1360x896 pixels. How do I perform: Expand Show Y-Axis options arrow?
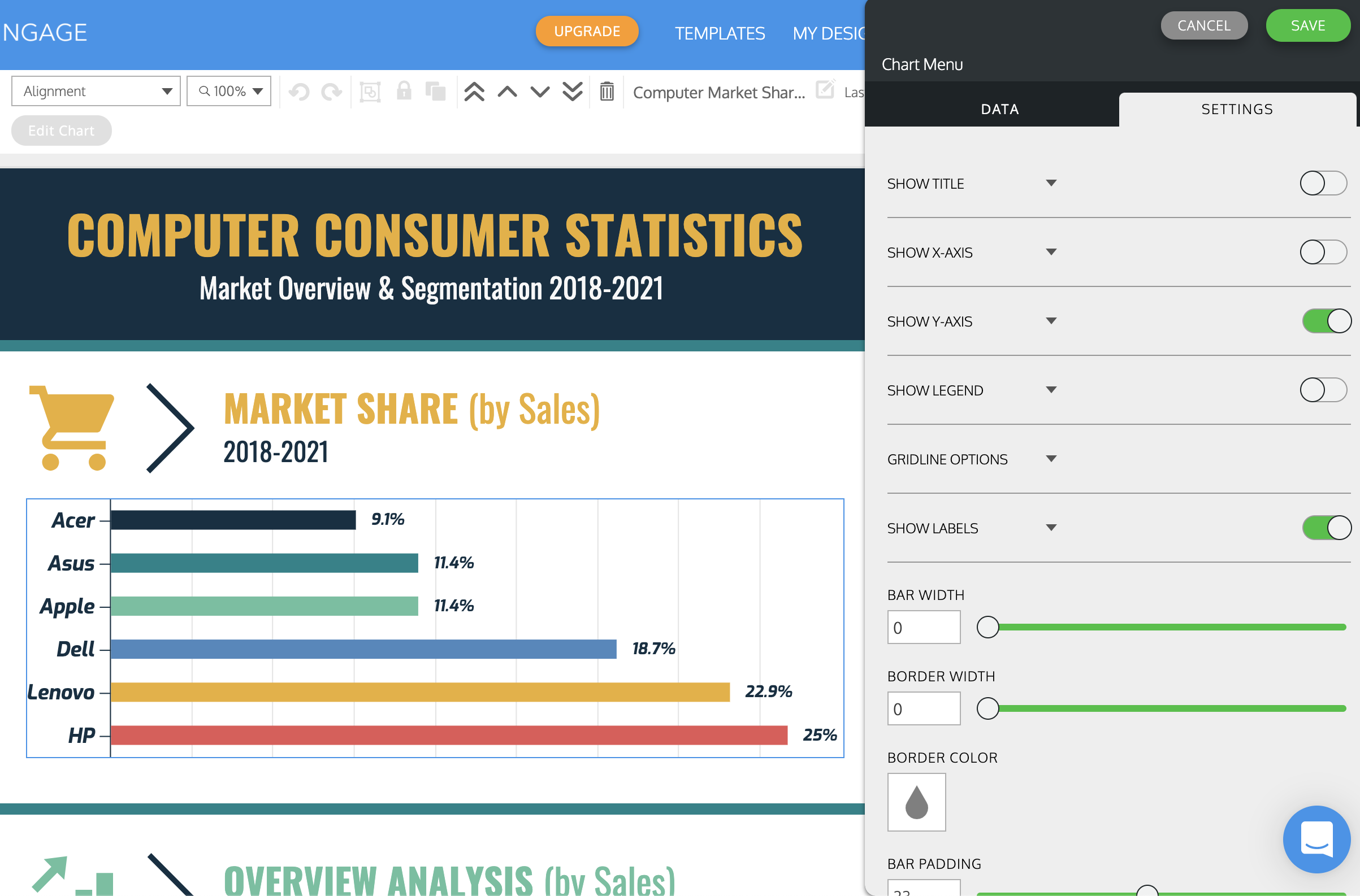1051,321
